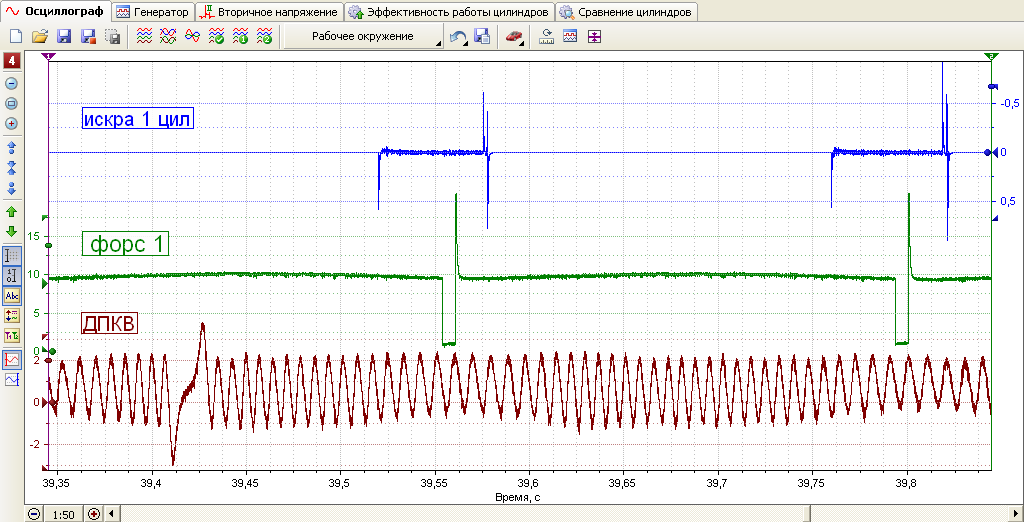This screenshot has width=1024, height=522.
Task: Click the red car icon
Action: point(513,37)
